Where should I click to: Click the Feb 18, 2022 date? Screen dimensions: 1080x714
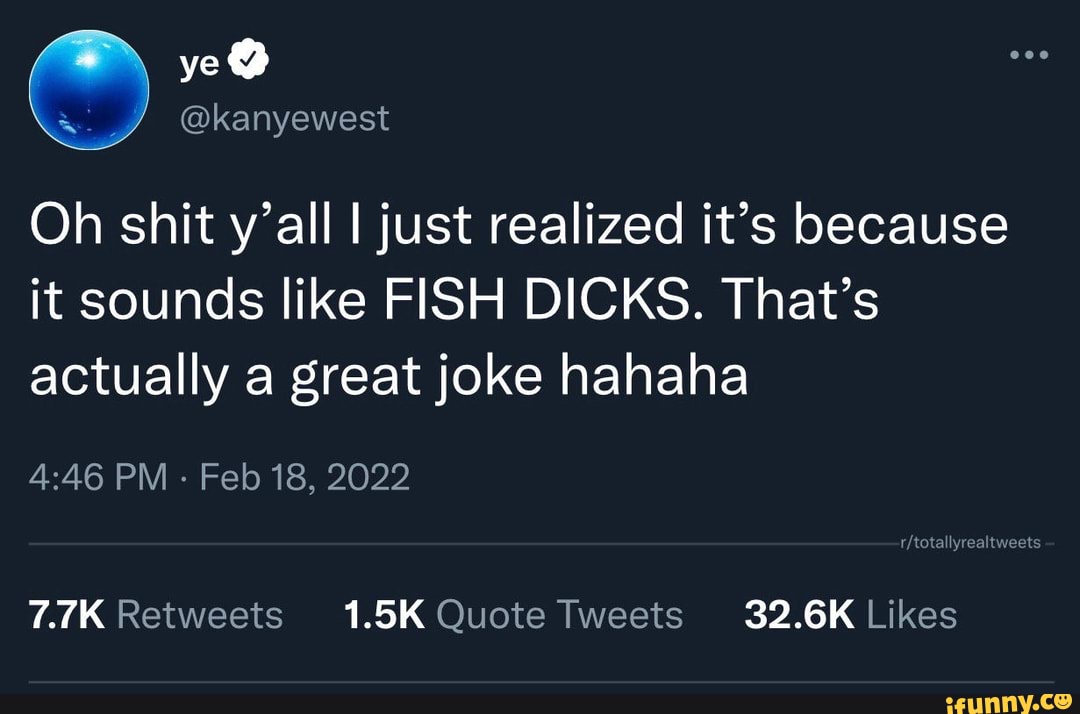pos(305,478)
